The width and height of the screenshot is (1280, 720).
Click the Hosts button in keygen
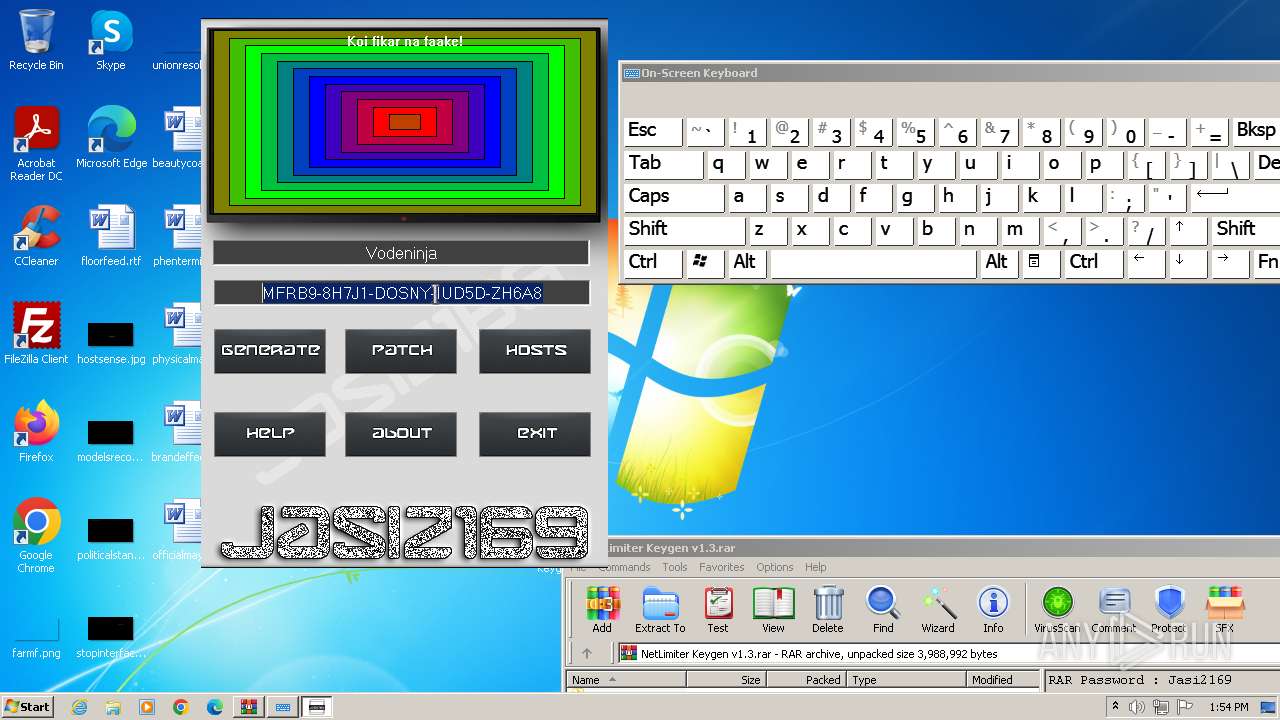pos(535,351)
